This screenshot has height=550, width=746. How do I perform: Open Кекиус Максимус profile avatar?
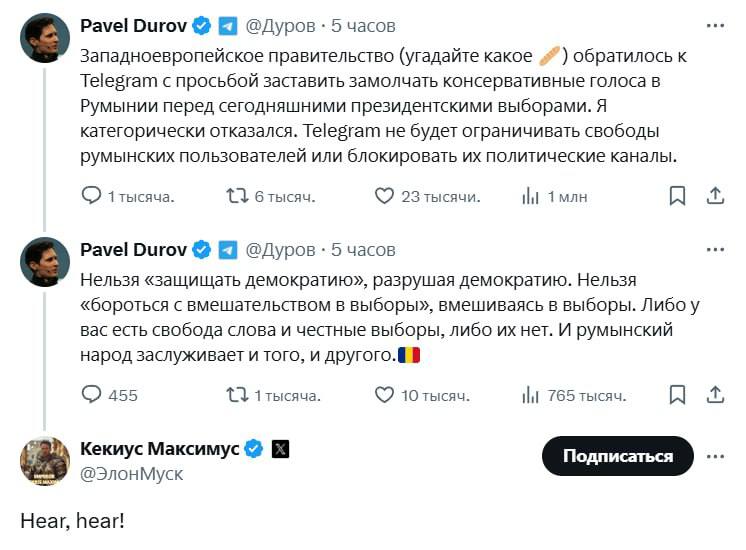pyautogui.click(x=45, y=461)
